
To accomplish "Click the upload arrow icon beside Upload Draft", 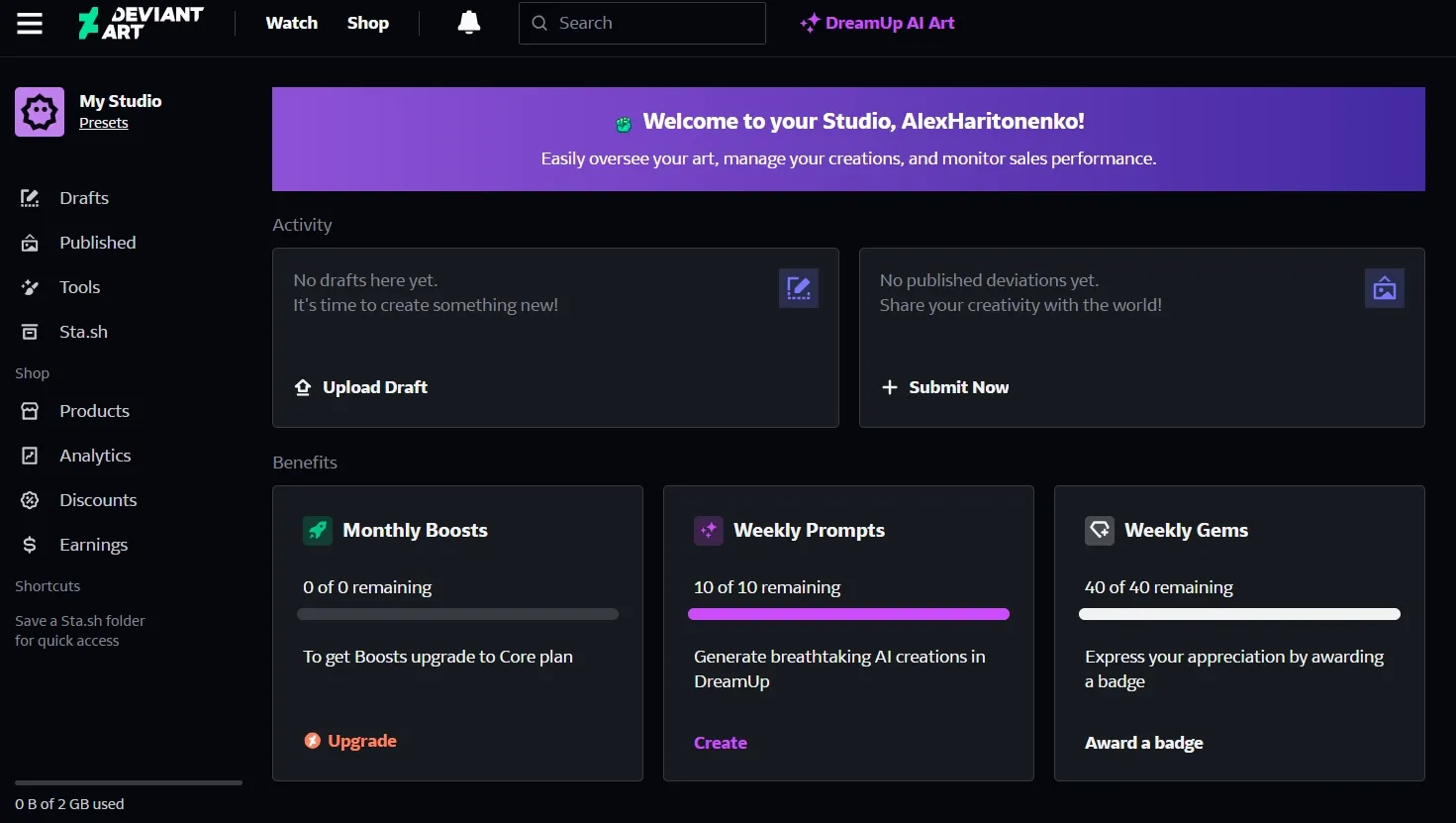I will point(303,387).
